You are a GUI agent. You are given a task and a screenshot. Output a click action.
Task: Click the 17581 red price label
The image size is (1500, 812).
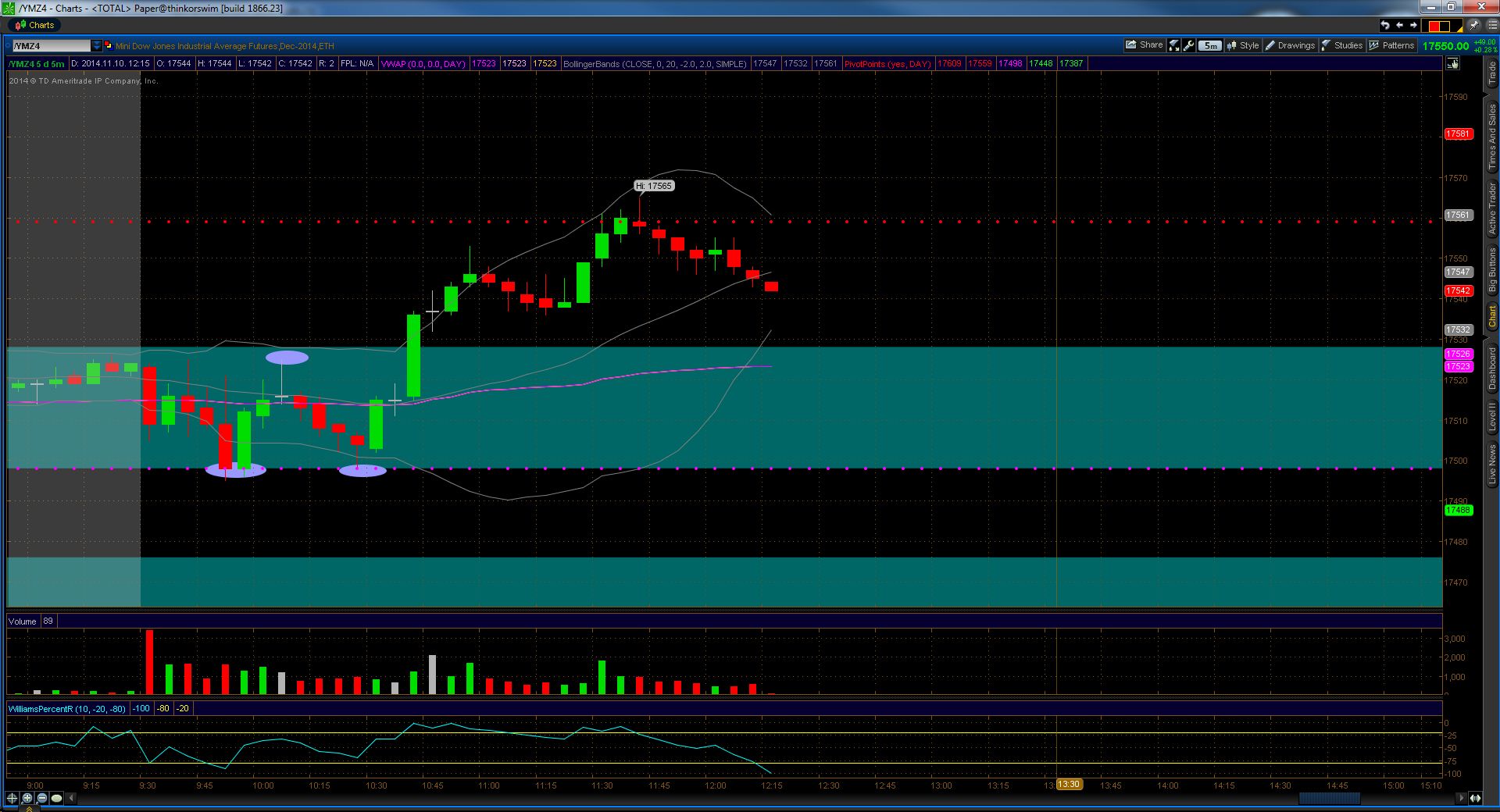[1458, 134]
